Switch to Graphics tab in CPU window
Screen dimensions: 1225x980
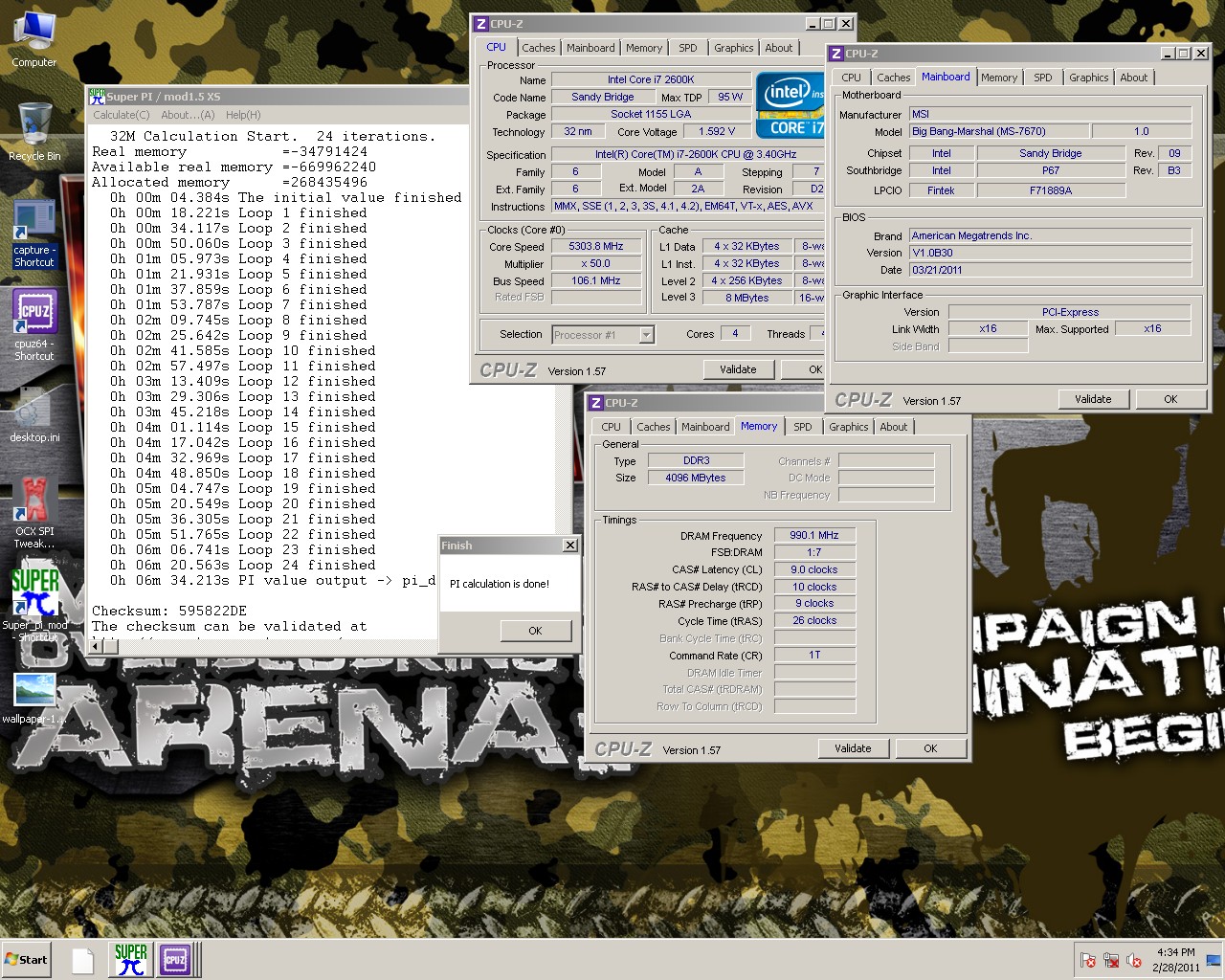pyautogui.click(x=734, y=48)
